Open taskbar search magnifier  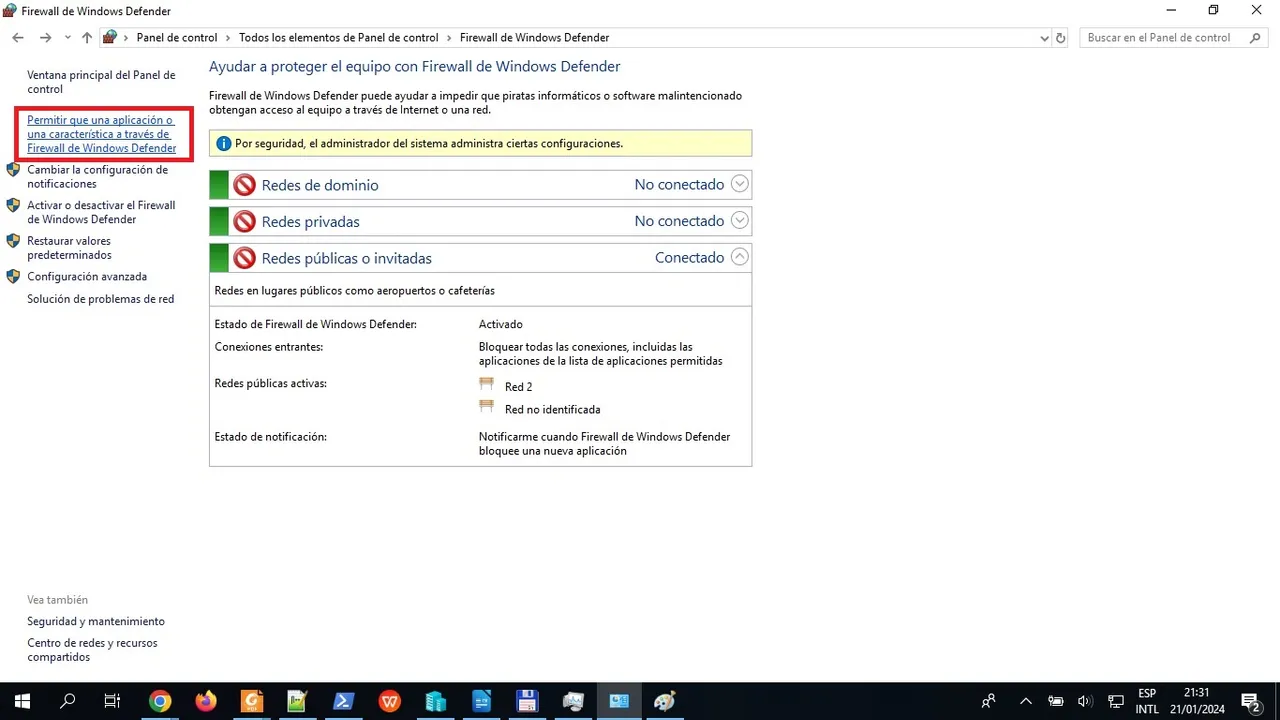point(68,701)
